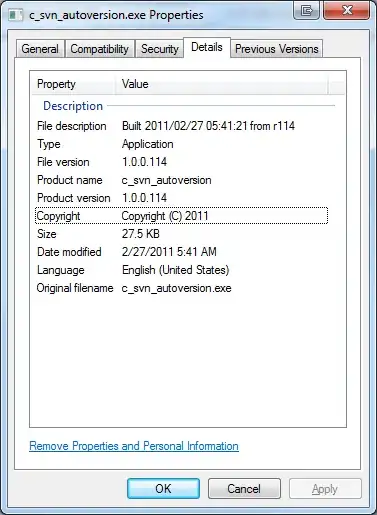The image size is (377, 515).
Task: Select the 'English (United States)' value
Action: 176,270
